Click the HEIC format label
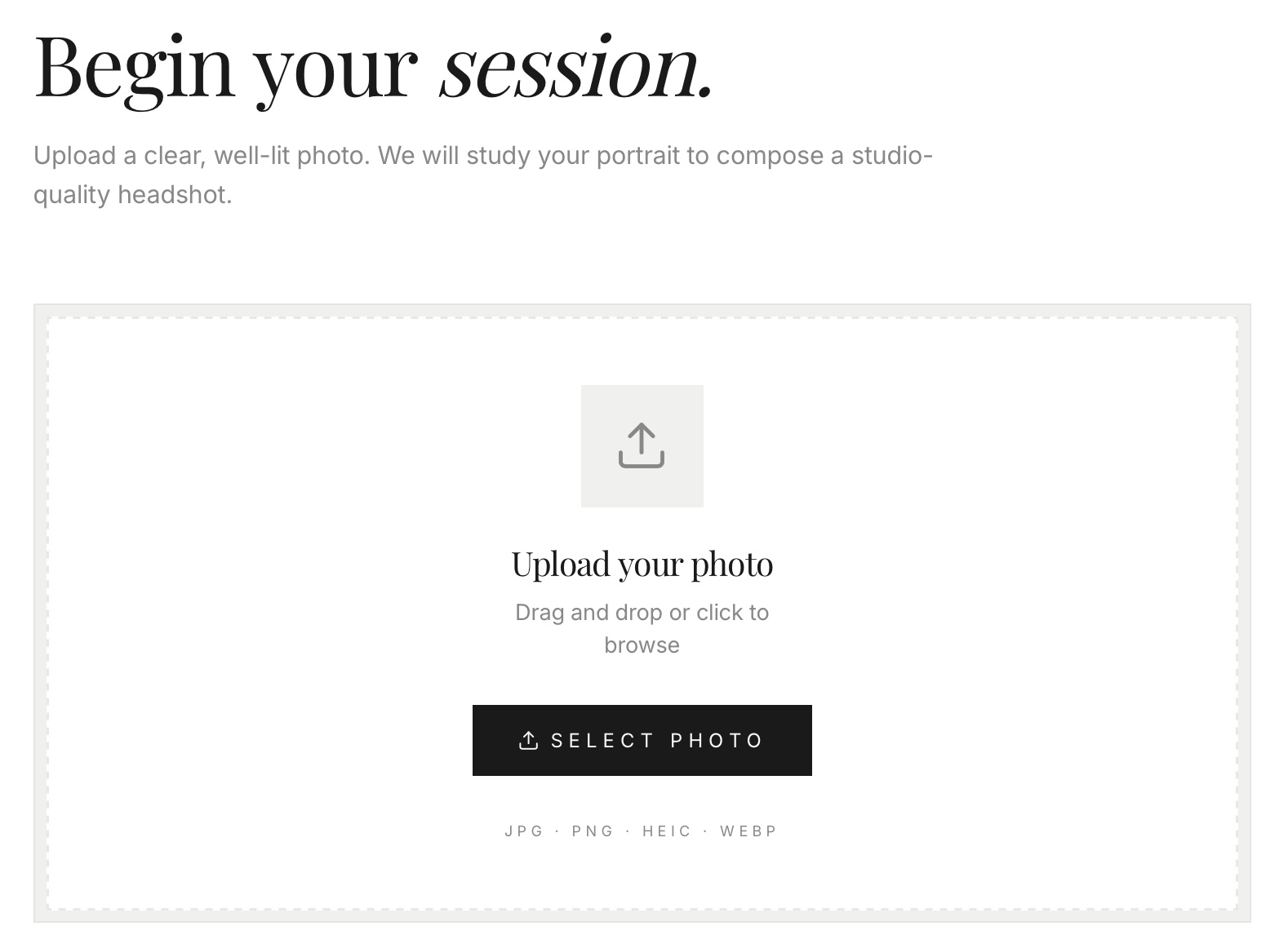1288x935 pixels. pyautogui.click(x=667, y=831)
